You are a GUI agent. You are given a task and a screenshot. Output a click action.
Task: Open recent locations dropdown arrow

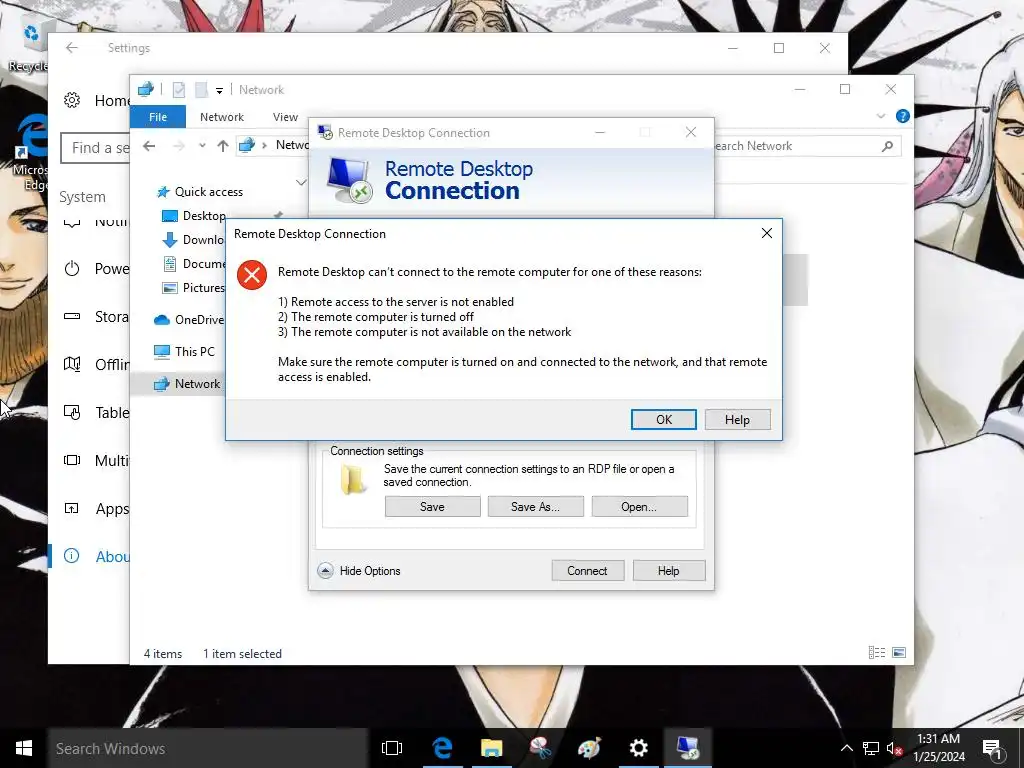(x=202, y=146)
